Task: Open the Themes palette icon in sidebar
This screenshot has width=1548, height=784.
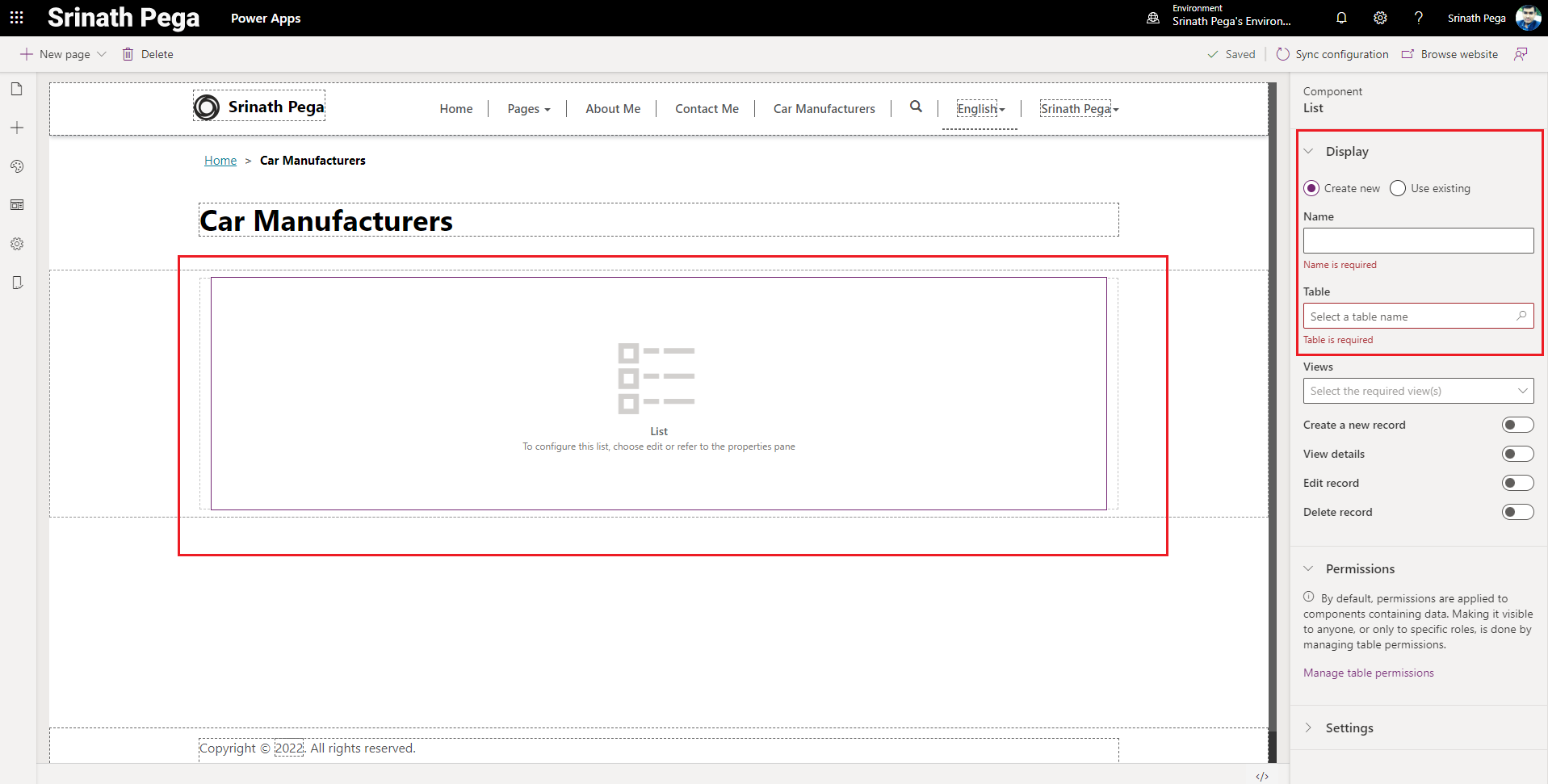Action: pyautogui.click(x=17, y=166)
